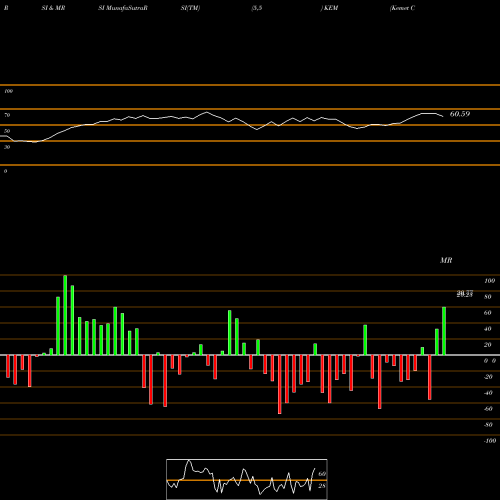Click the -60 label on the MR axis

coord(488,409)
